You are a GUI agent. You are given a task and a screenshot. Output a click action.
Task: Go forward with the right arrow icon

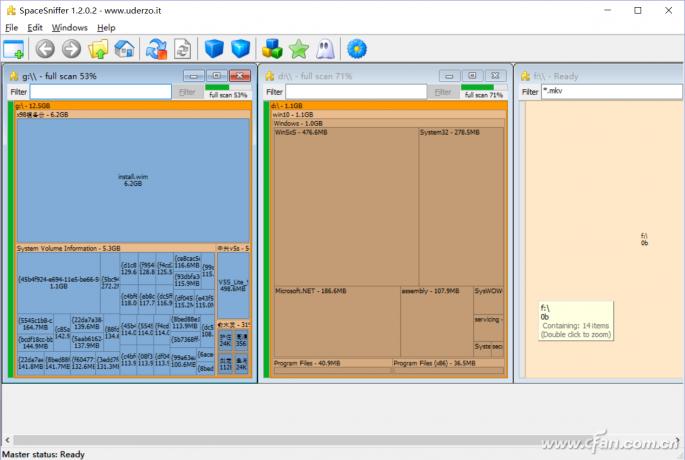tap(71, 49)
